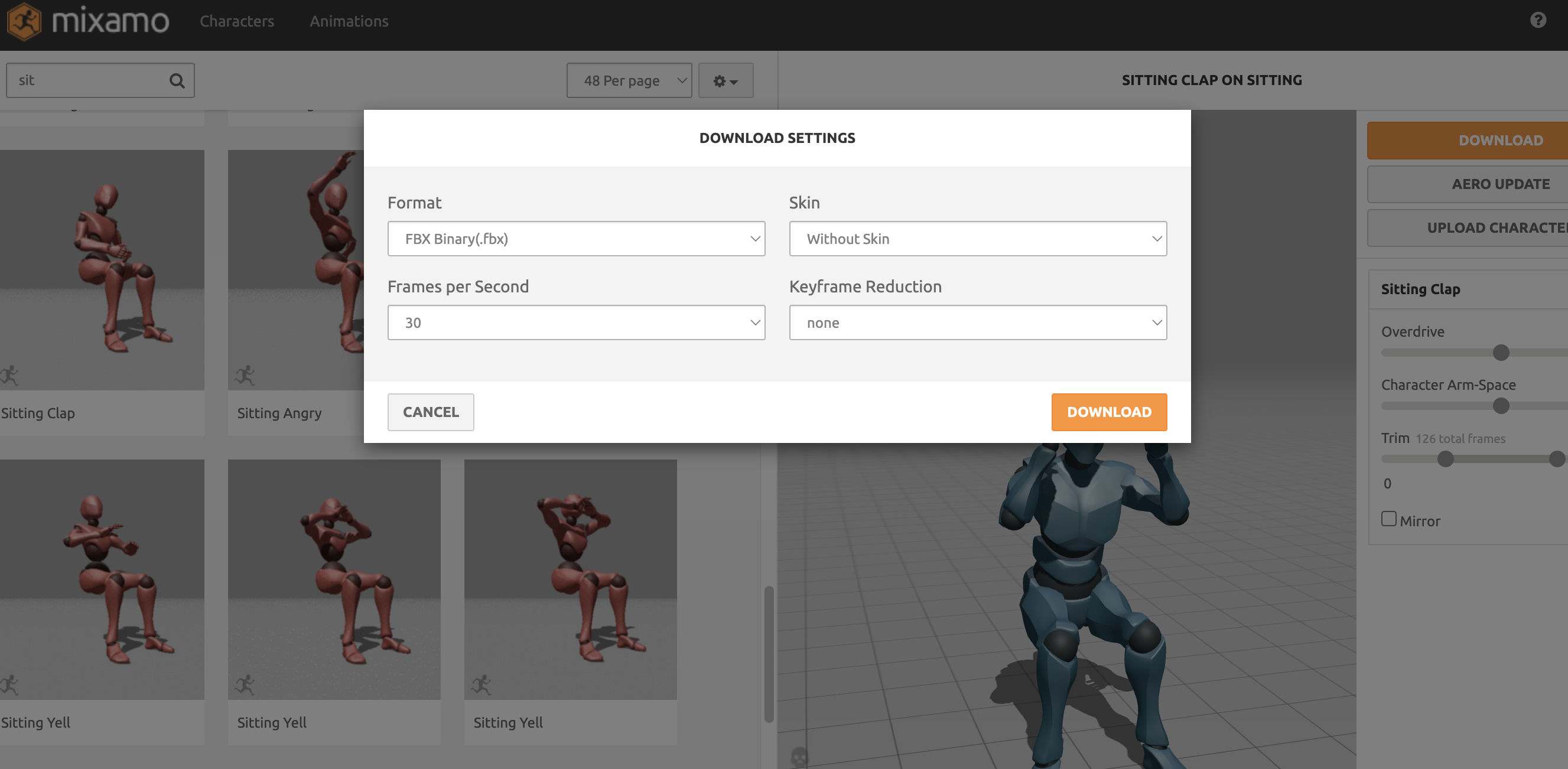Click Download in the settings dialog
Image resolution: width=1568 pixels, height=769 pixels.
tap(1108, 412)
